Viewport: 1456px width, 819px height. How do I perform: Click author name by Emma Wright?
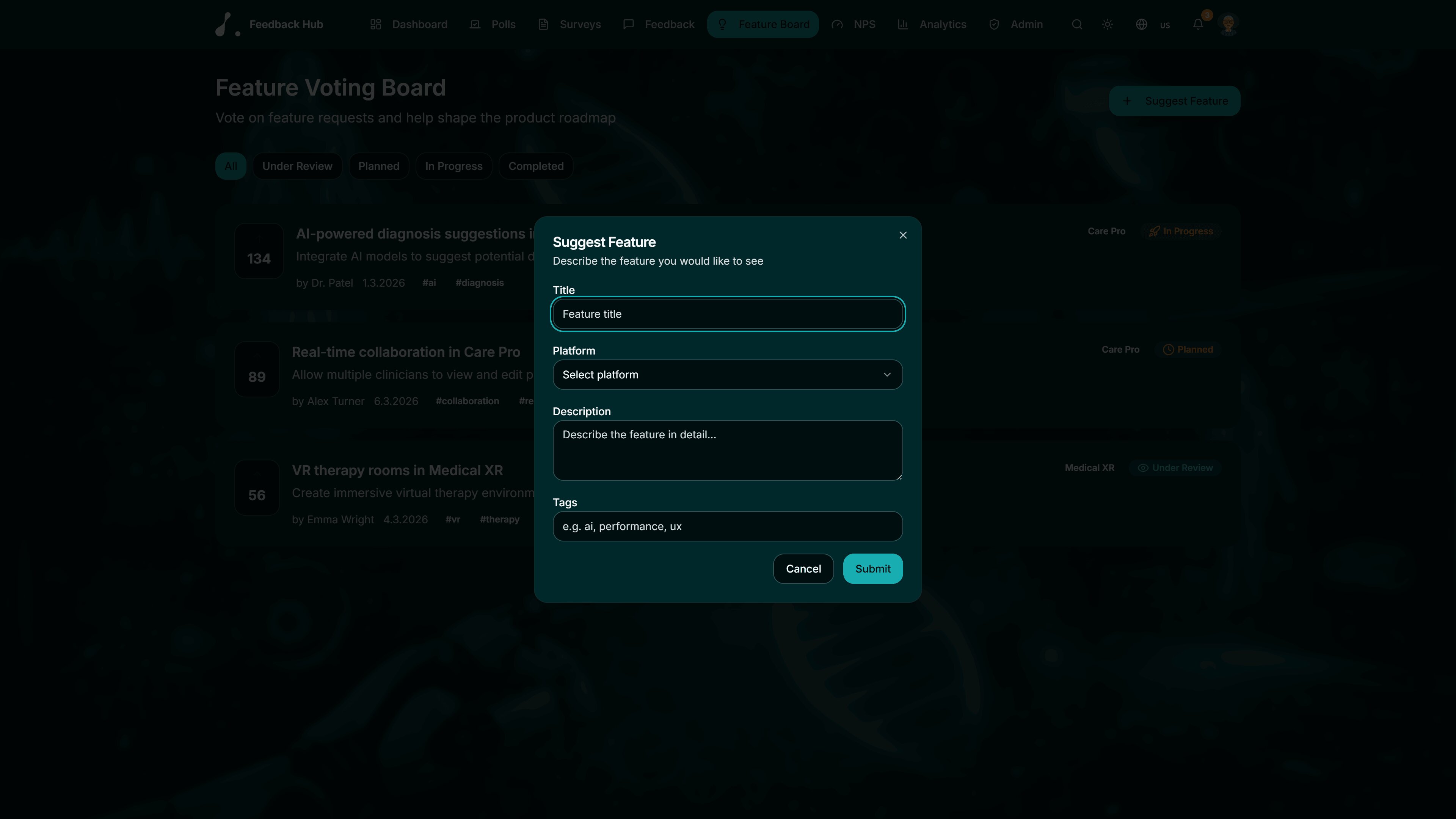(333, 519)
